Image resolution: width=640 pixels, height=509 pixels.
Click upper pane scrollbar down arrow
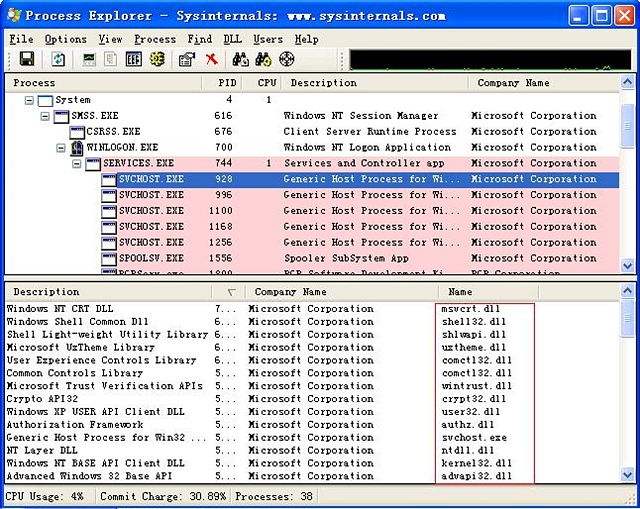627,266
